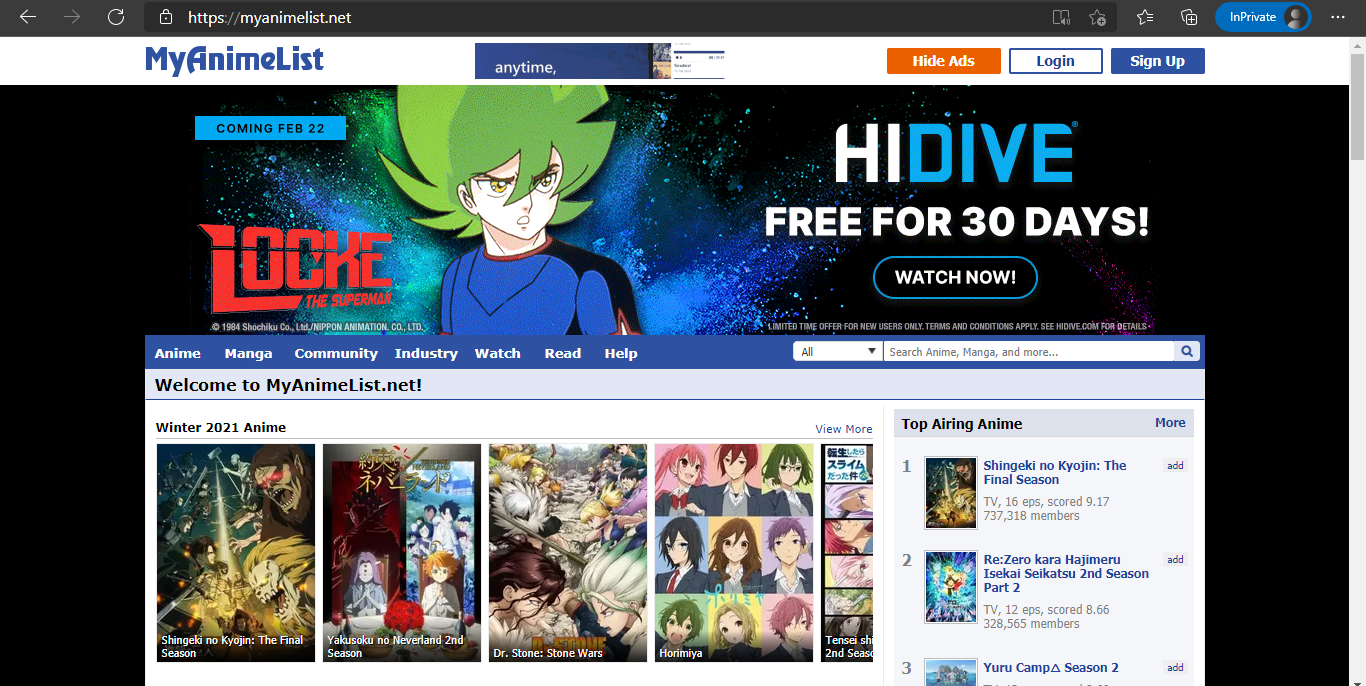Open Re:Zero kara Hajimeru Isekai Seikatsu link
This screenshot has width=1366, height=686.
1066,574
